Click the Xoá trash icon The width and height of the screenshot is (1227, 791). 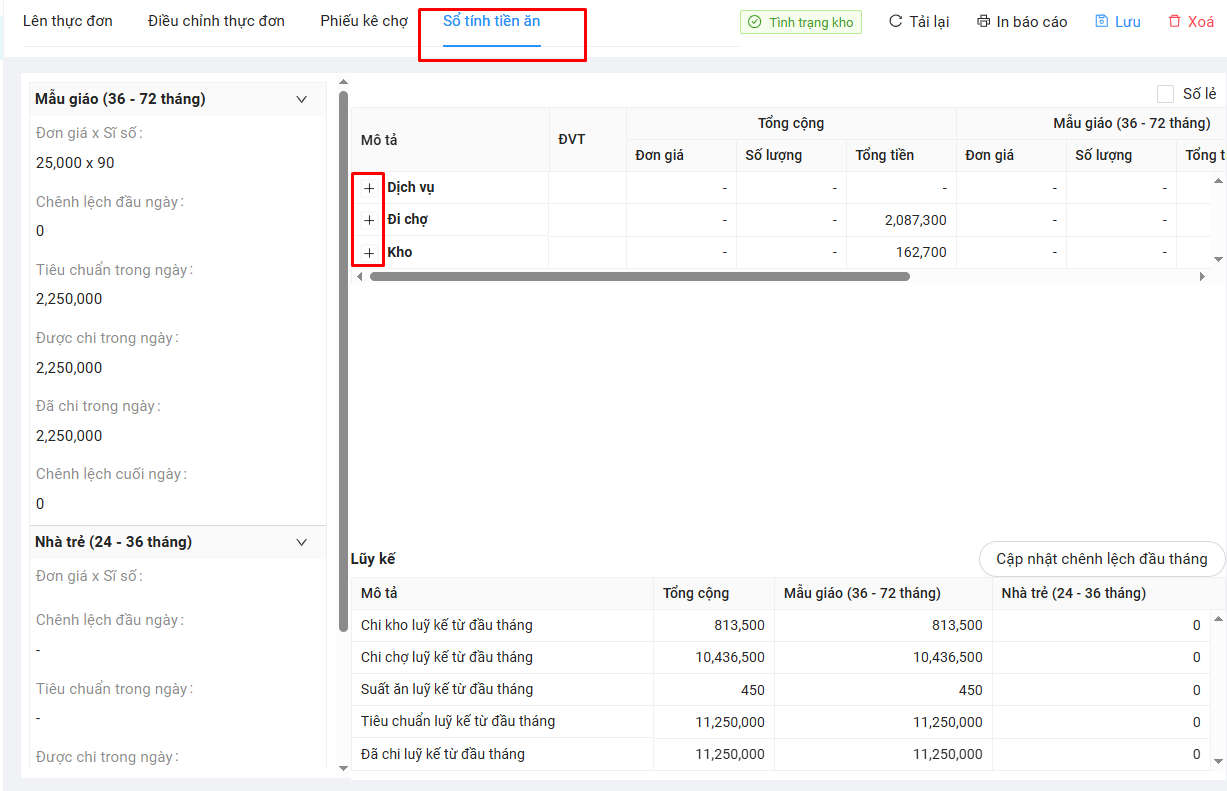coord(1174,21)
